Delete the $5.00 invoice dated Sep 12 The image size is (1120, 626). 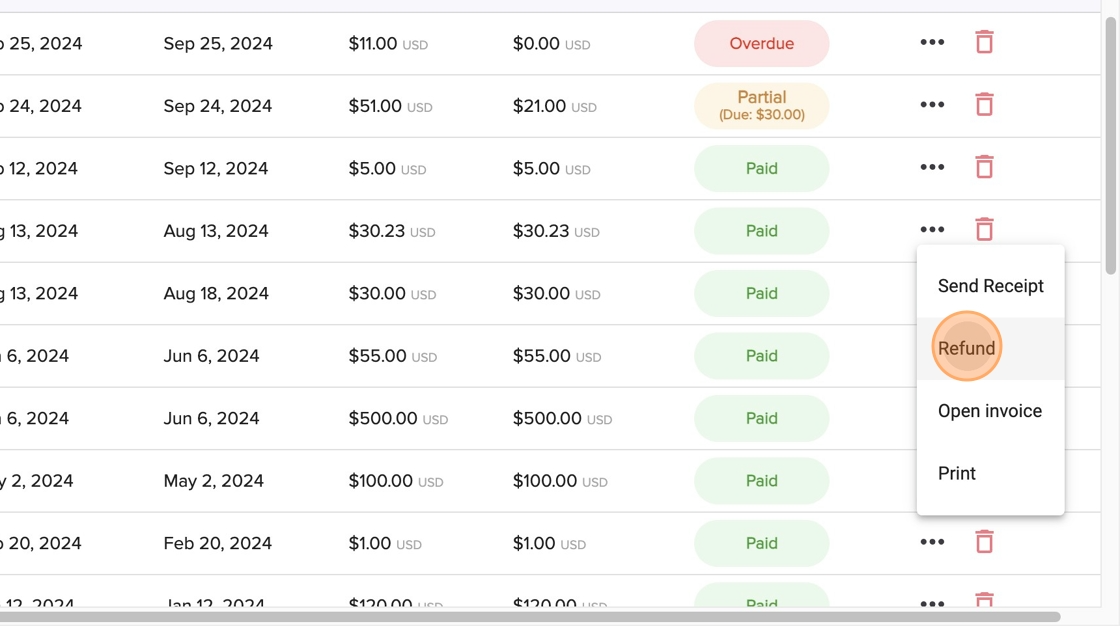(x=984, y=167)
